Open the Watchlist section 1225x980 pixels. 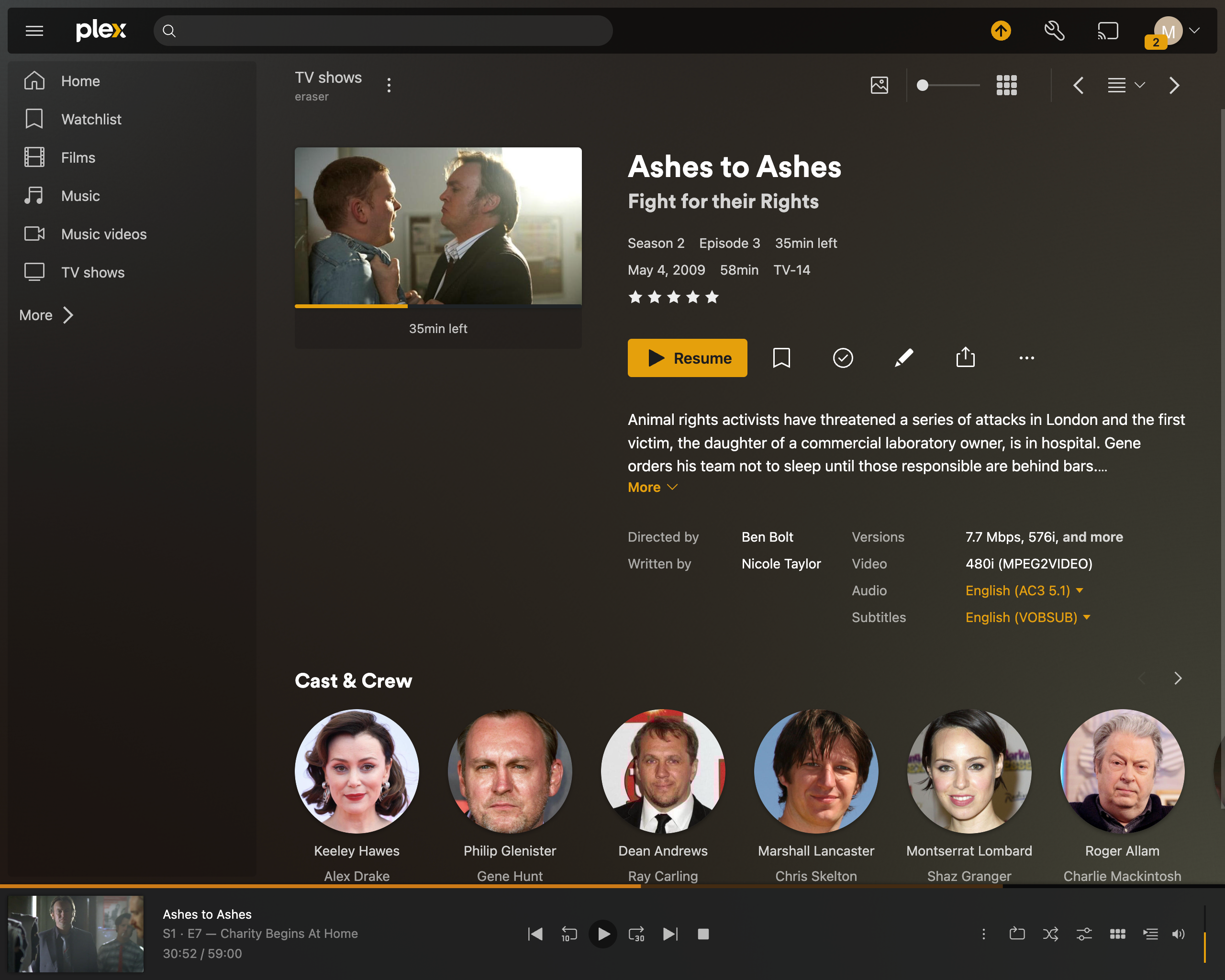tap(91, 119)
